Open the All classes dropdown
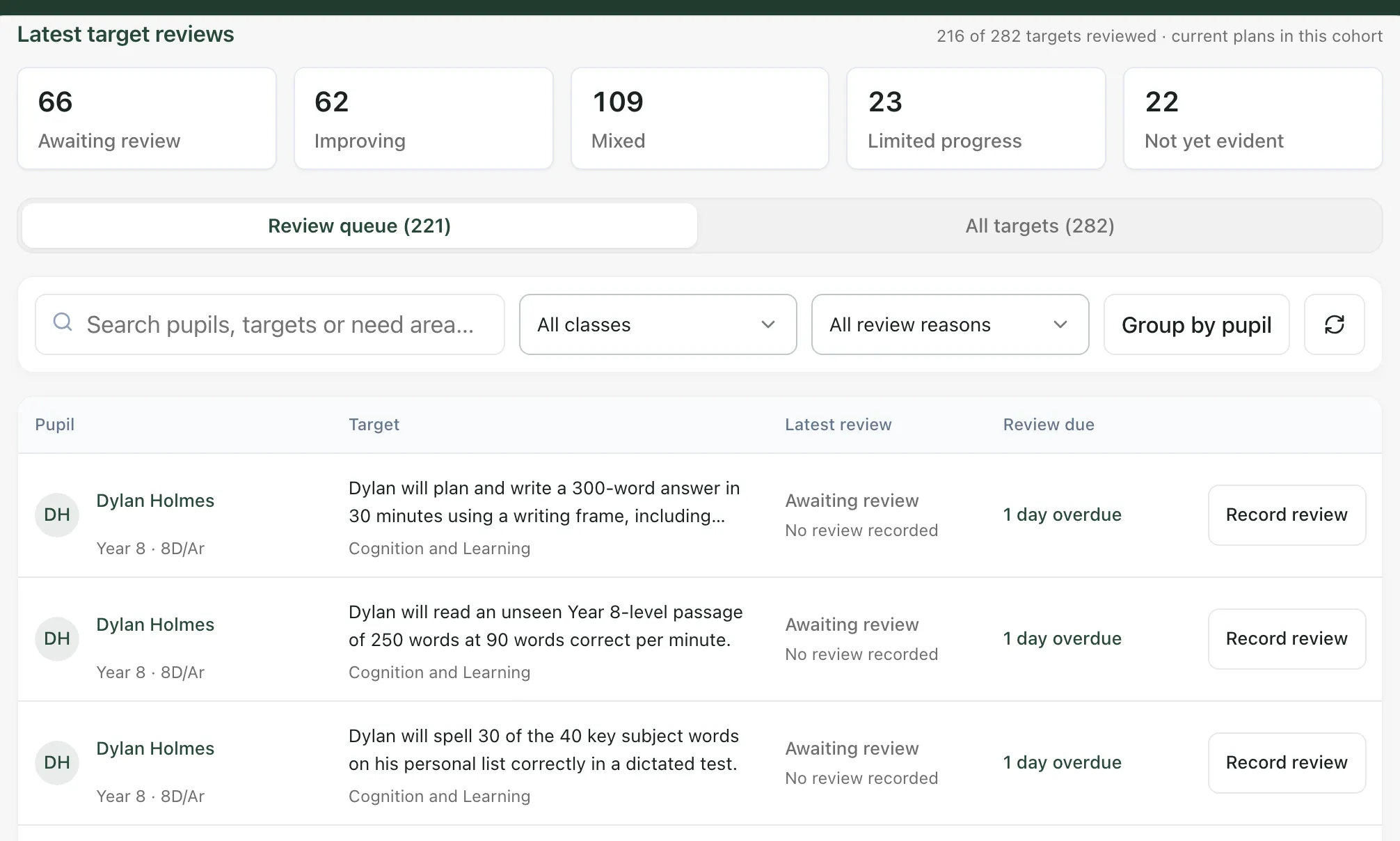1400x841 pixels. pyautogui.click(x=658, y=324)
